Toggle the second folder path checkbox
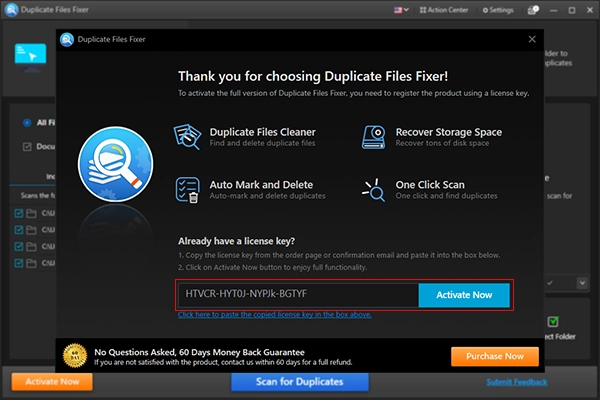Screen dimensions: 600x400 point(18,230)
